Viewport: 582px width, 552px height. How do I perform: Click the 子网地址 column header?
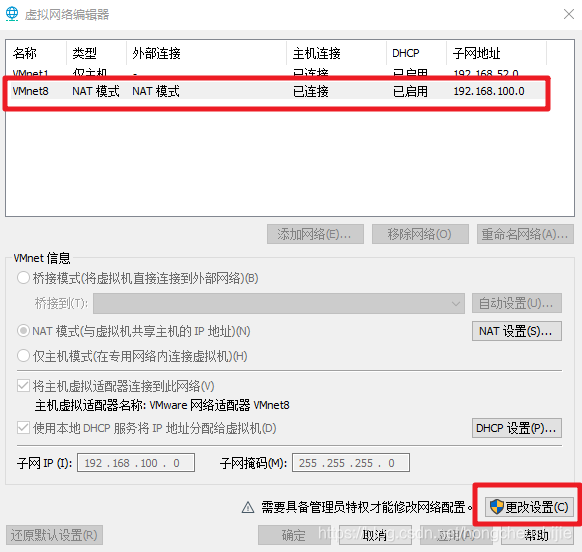click(497, 53)
